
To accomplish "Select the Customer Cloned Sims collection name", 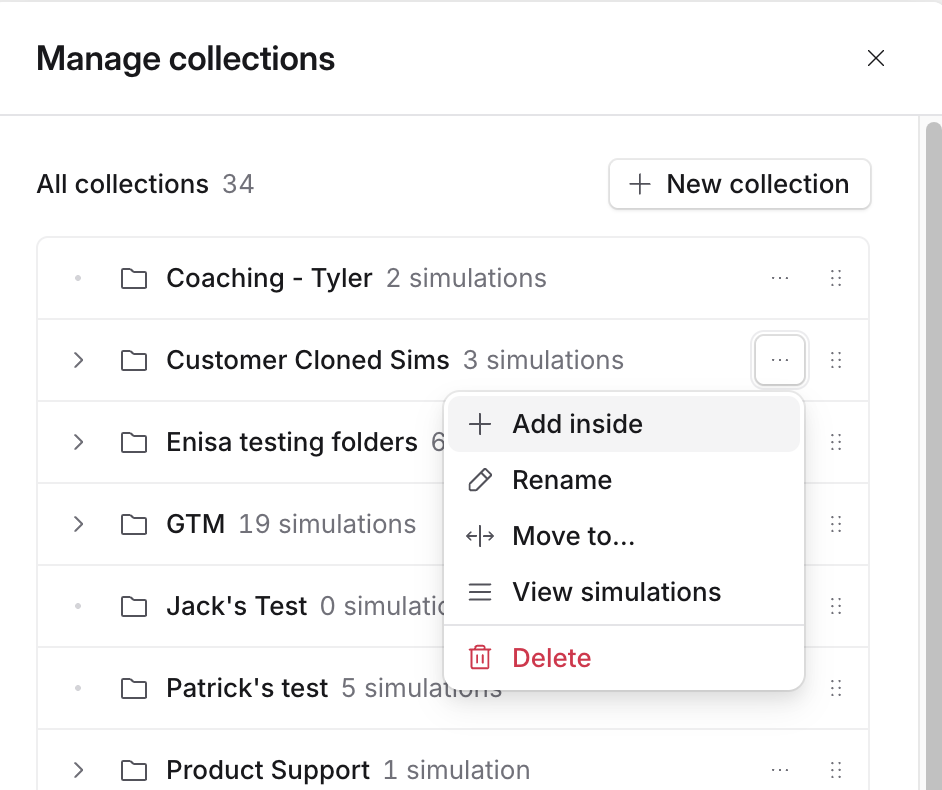I will coord(308,360).
